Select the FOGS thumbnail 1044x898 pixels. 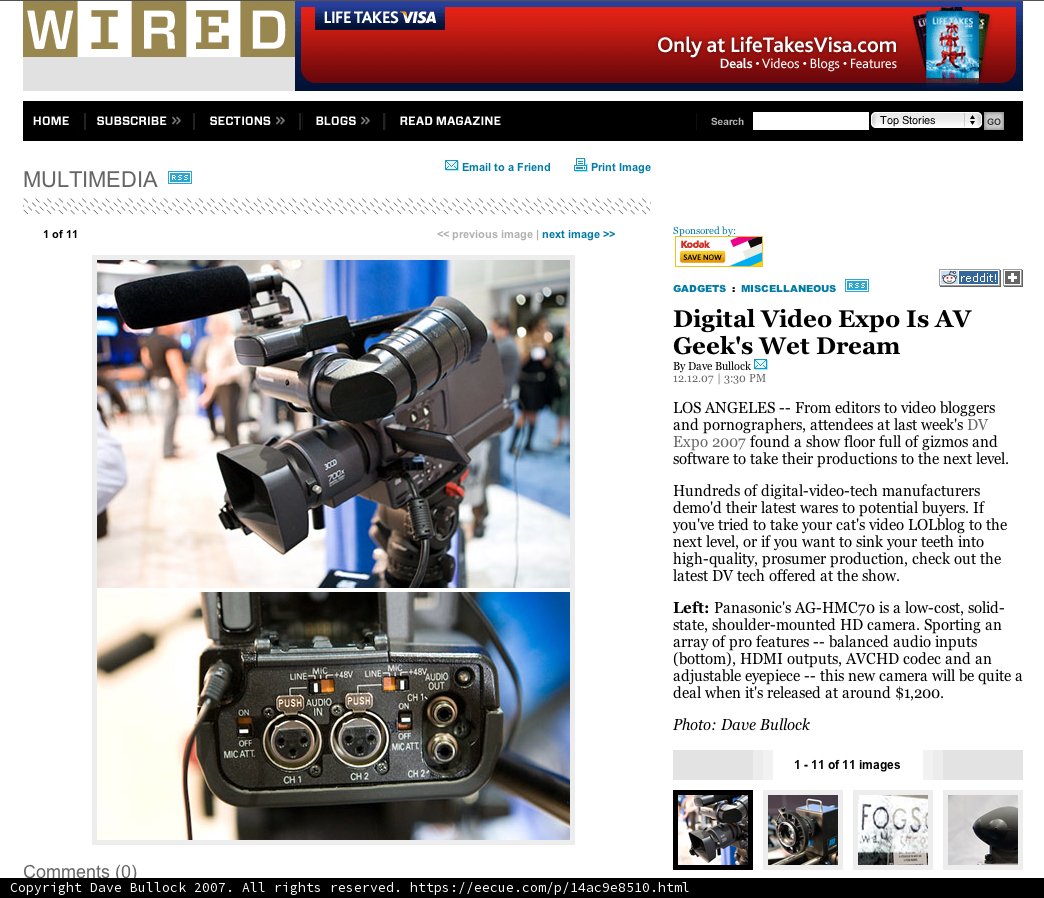coord(893,829)
